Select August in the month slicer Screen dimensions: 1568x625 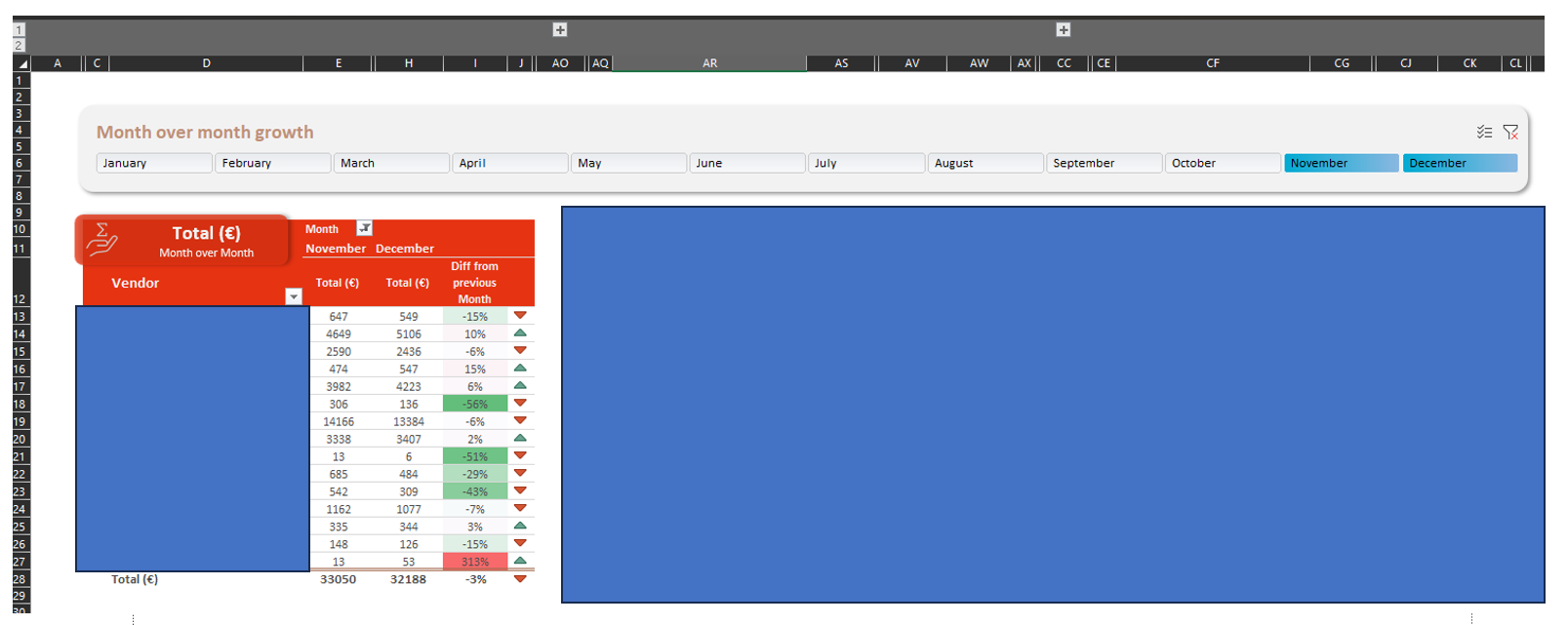[x=985, y=163]
